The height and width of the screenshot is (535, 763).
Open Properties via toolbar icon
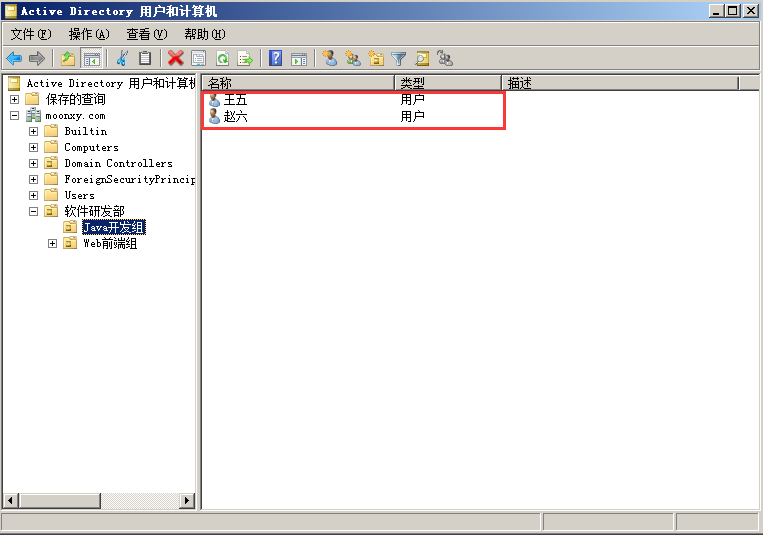[x=199, y=59]
